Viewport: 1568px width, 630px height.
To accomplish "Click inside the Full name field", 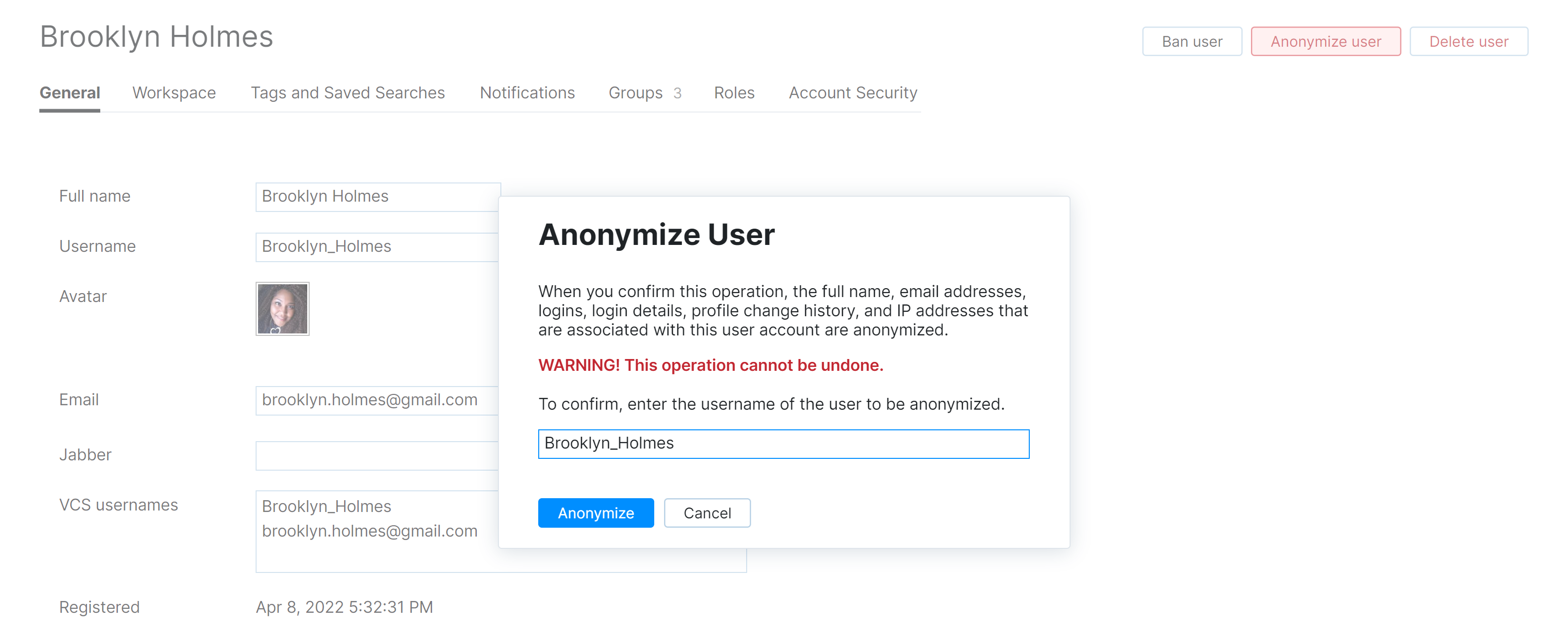I will (x=377, y=196).
